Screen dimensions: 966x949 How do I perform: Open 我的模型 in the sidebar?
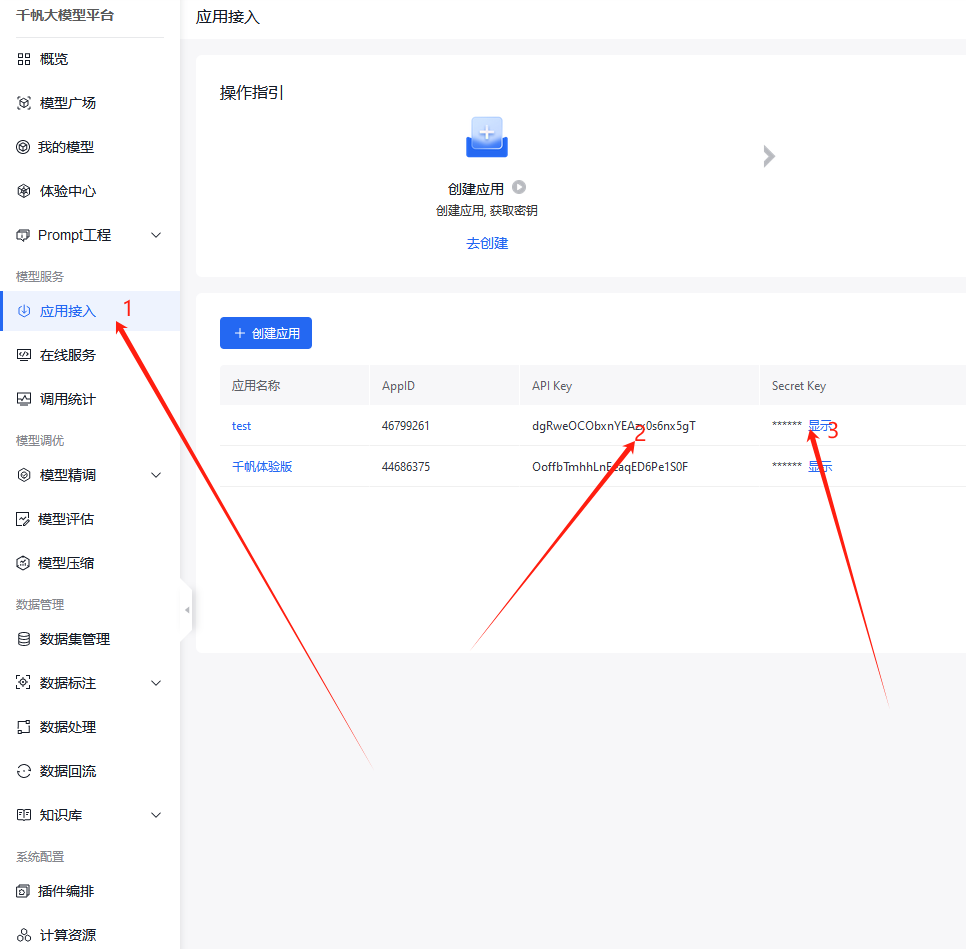[66, 147]
